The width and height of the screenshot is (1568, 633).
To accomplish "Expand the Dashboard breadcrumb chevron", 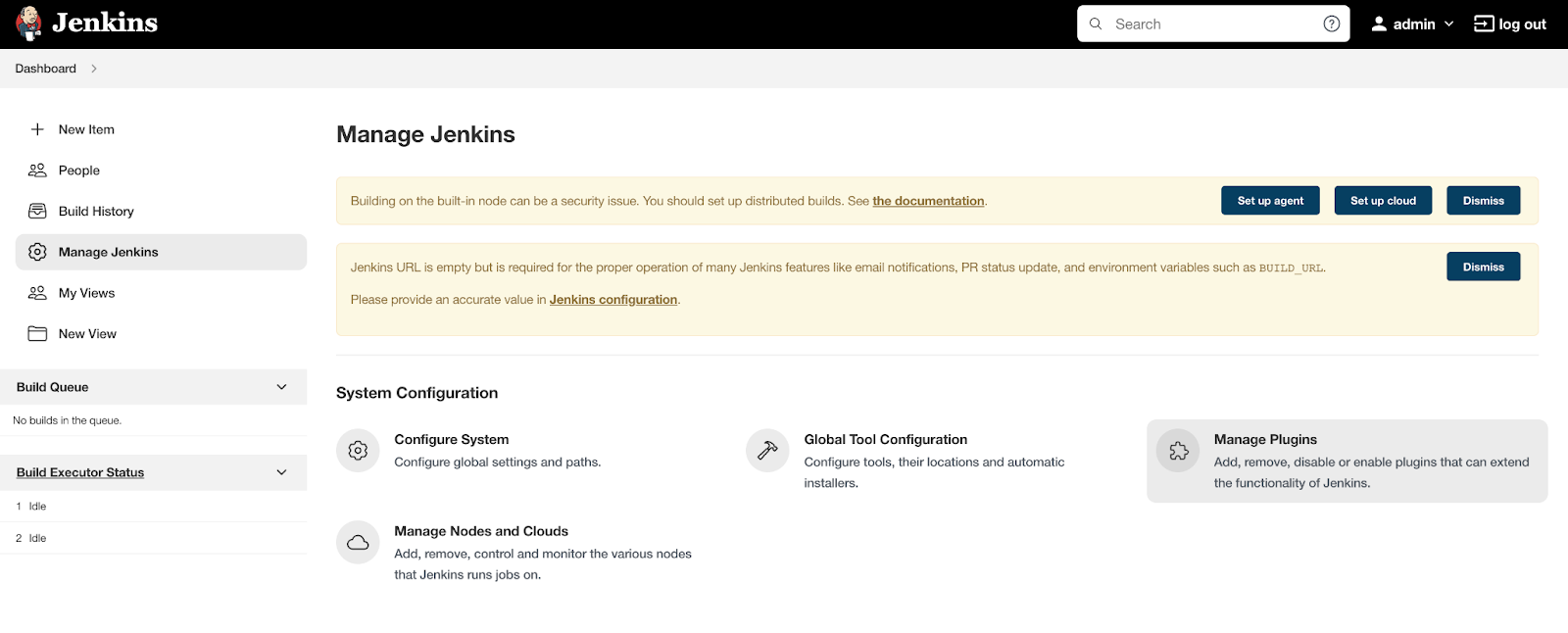I will 93,69.
